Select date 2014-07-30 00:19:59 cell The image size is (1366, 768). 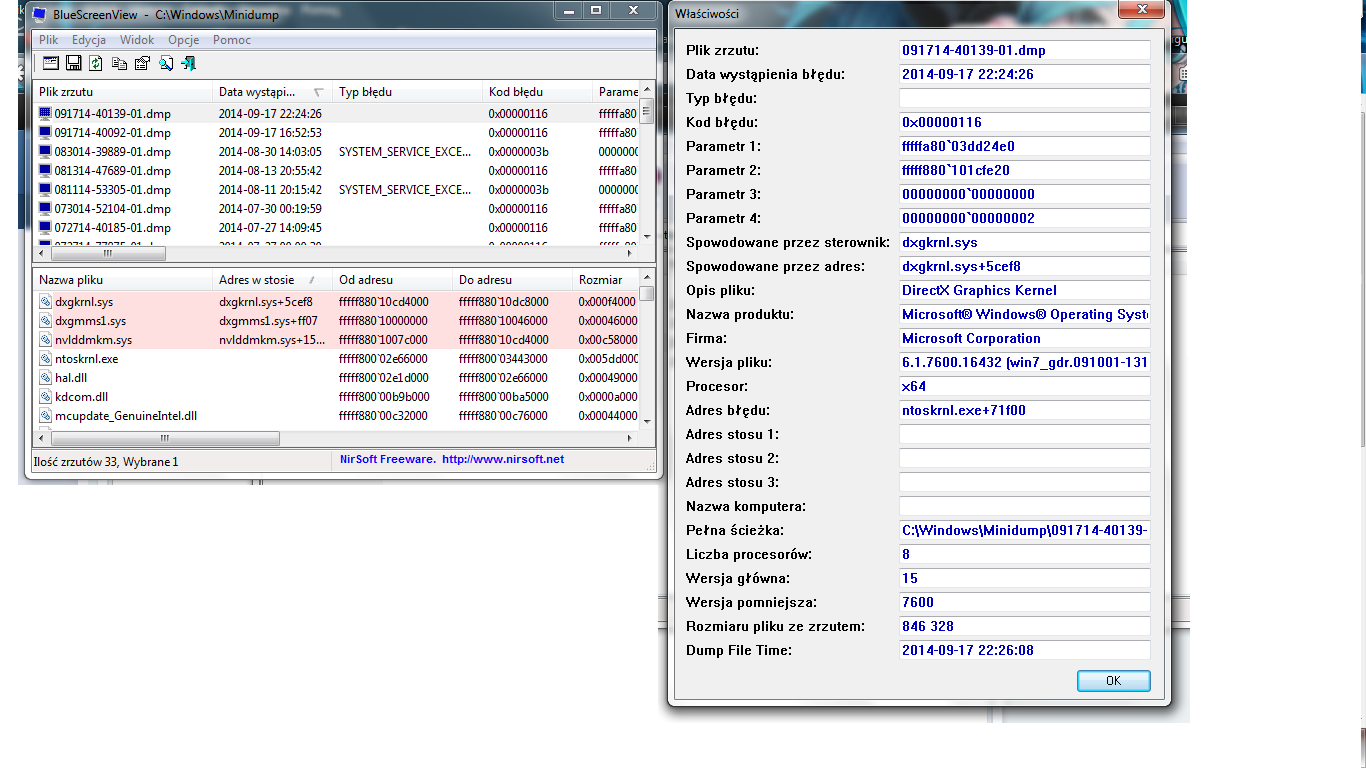coord(270,208)
